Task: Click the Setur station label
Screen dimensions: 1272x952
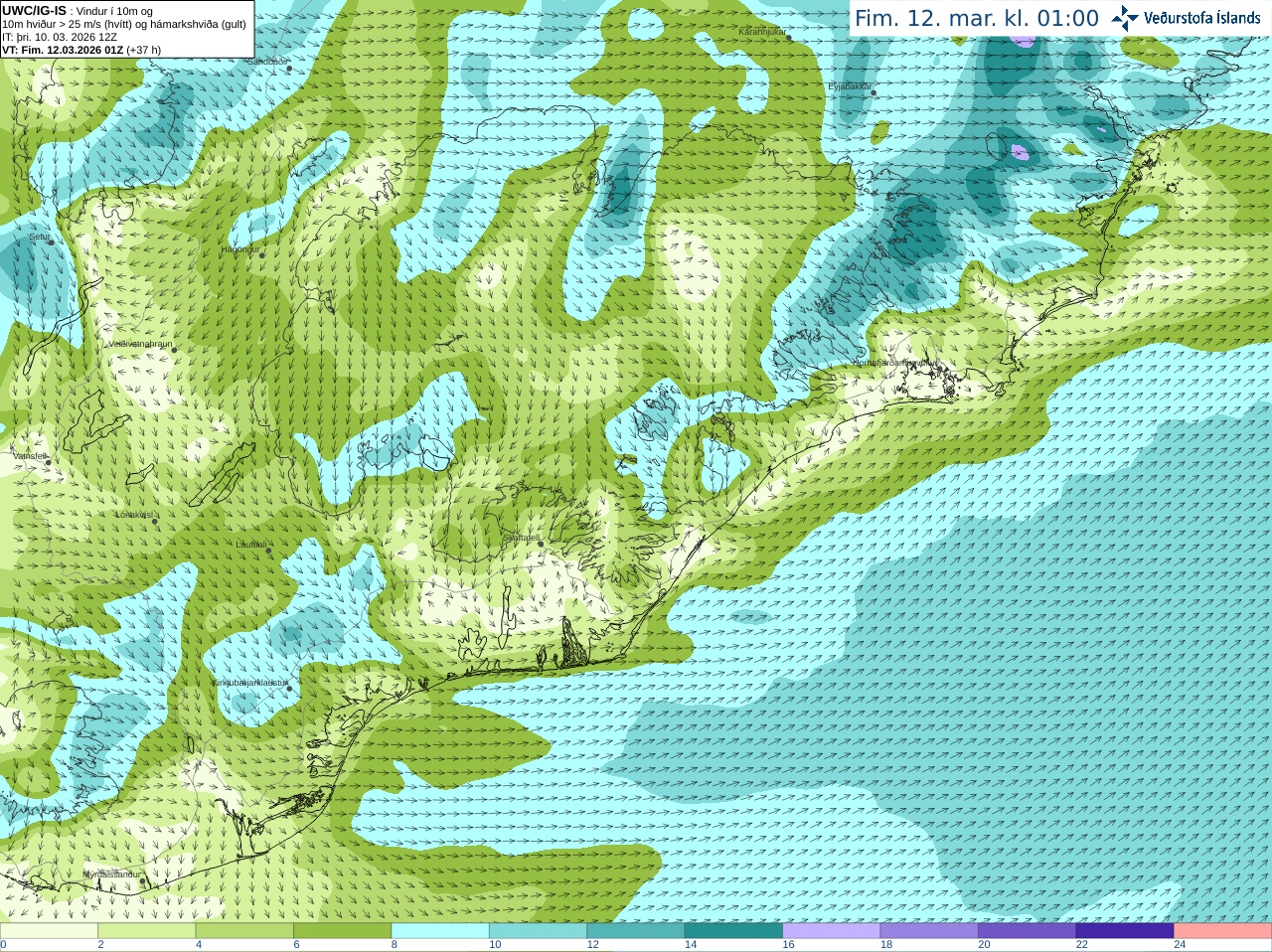Action: coord(39,238)
